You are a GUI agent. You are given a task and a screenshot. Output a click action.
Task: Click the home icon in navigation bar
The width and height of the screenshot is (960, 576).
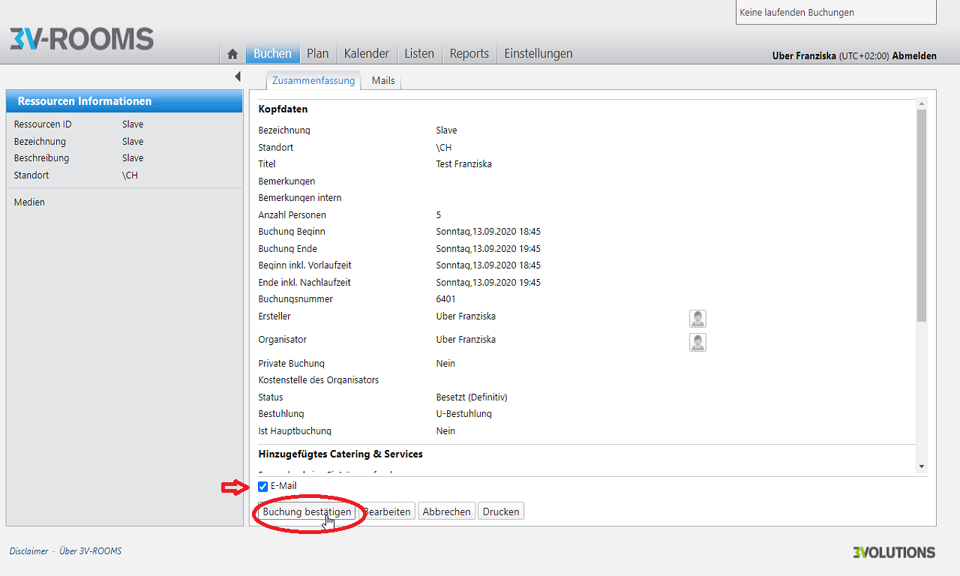(x=232, y=54)
